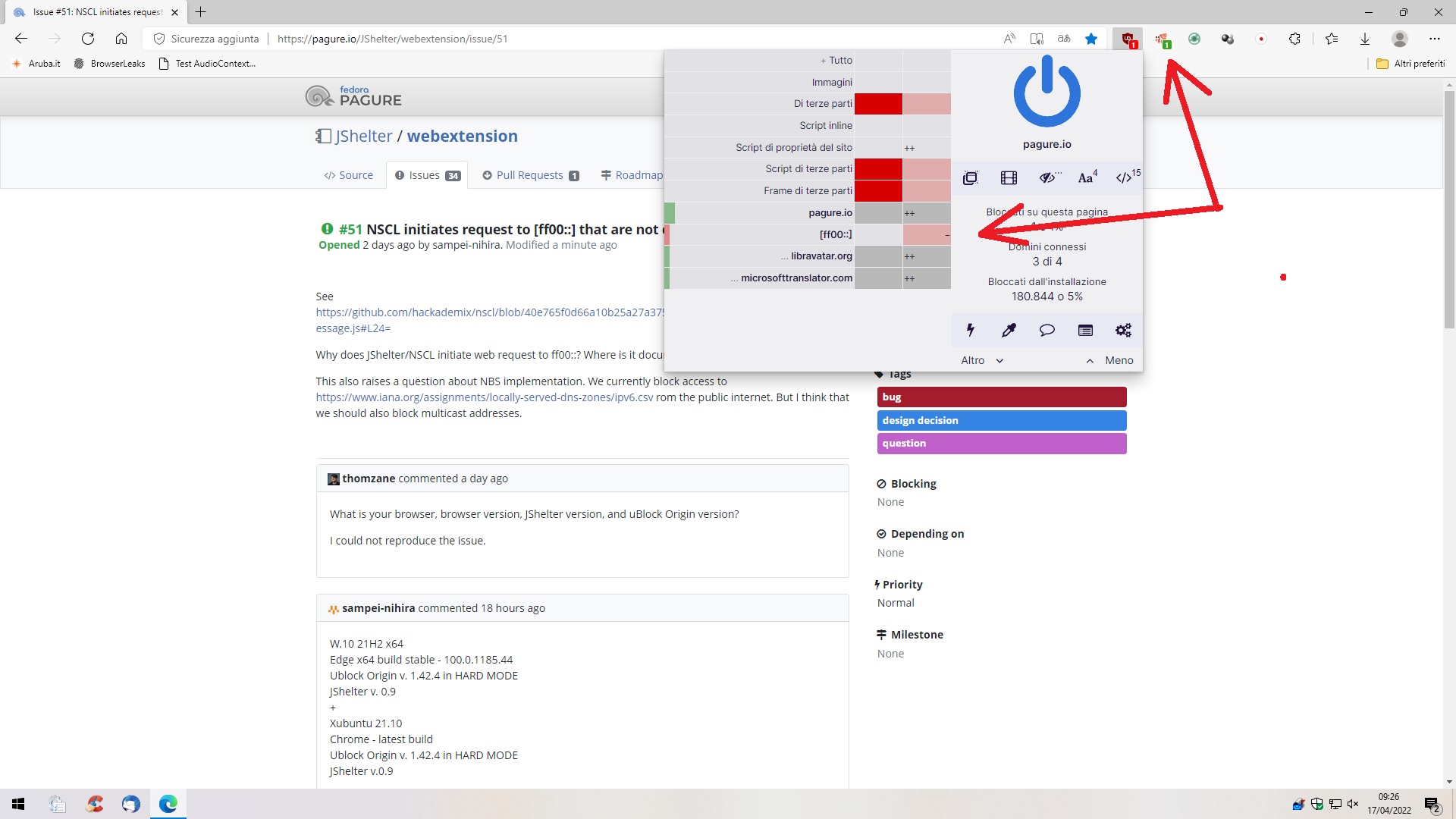Image resolution: width=1456 pixels, height=819 pixels.
Task: Collapse uBlock panel with Meno
Action: coord(1109,360)
